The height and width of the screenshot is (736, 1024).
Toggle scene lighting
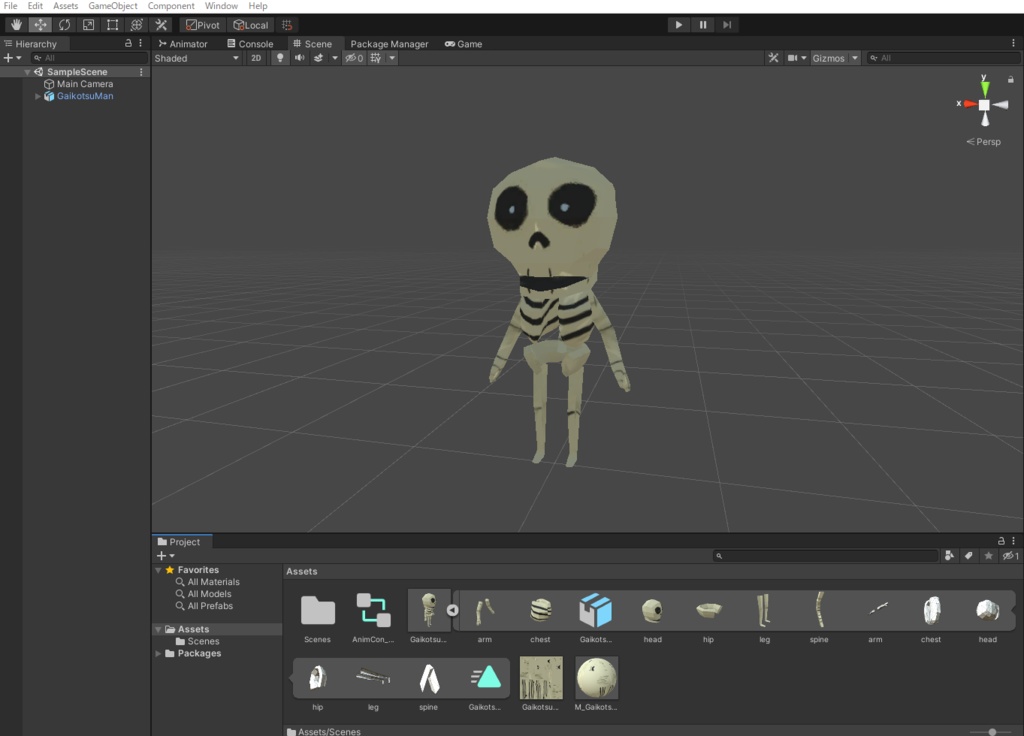click(x=280, y=58)
